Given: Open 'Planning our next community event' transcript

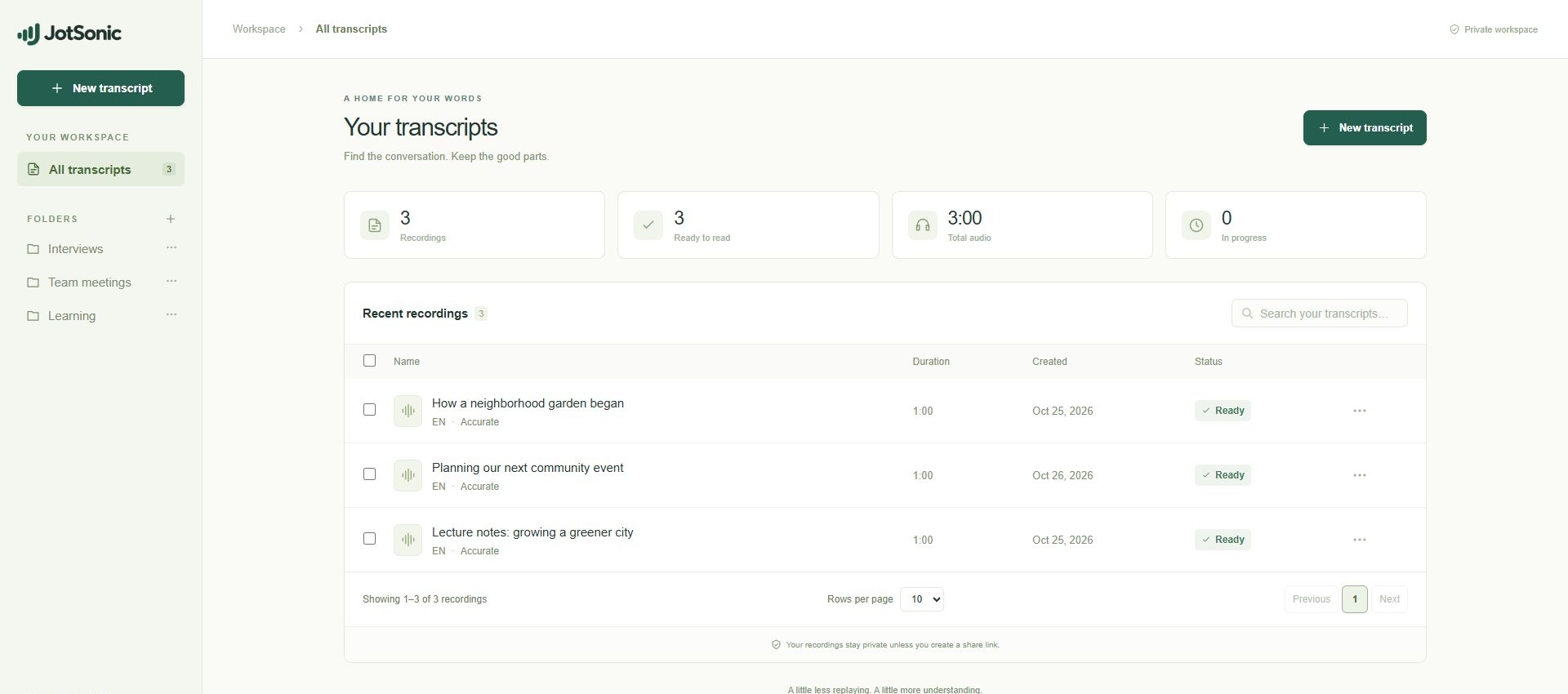Looking at the screenshot, I should [x=528, y=468].
